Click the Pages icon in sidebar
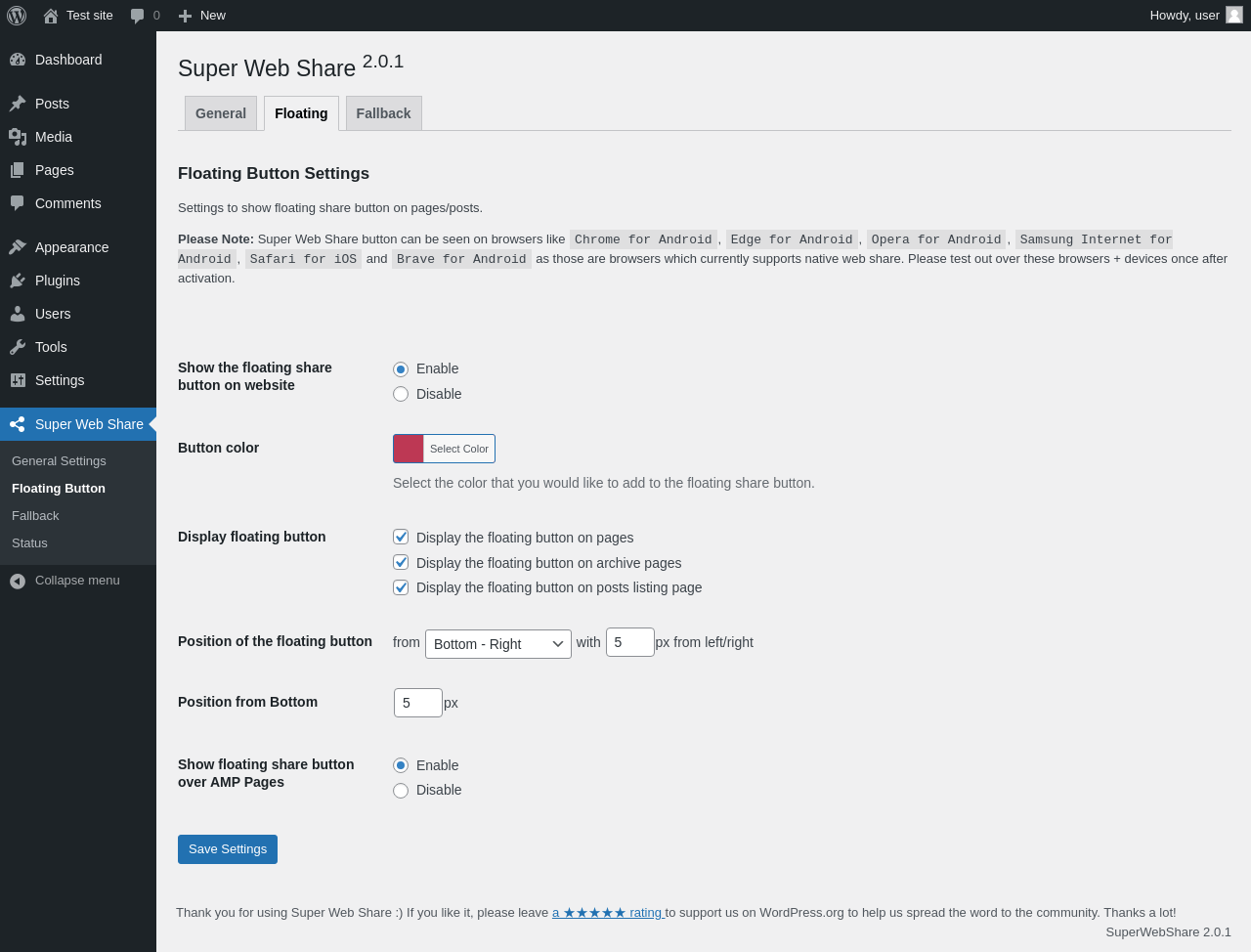 tap(18, 170)
